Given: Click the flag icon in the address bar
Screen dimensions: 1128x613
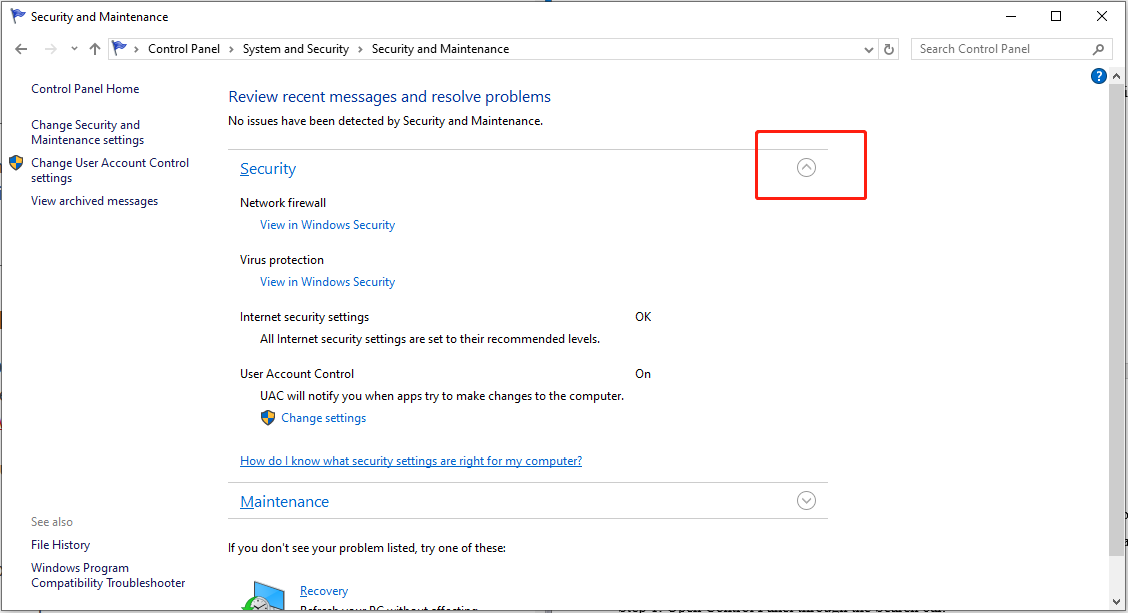Looking at the screenshot, I should pos(120,48).
